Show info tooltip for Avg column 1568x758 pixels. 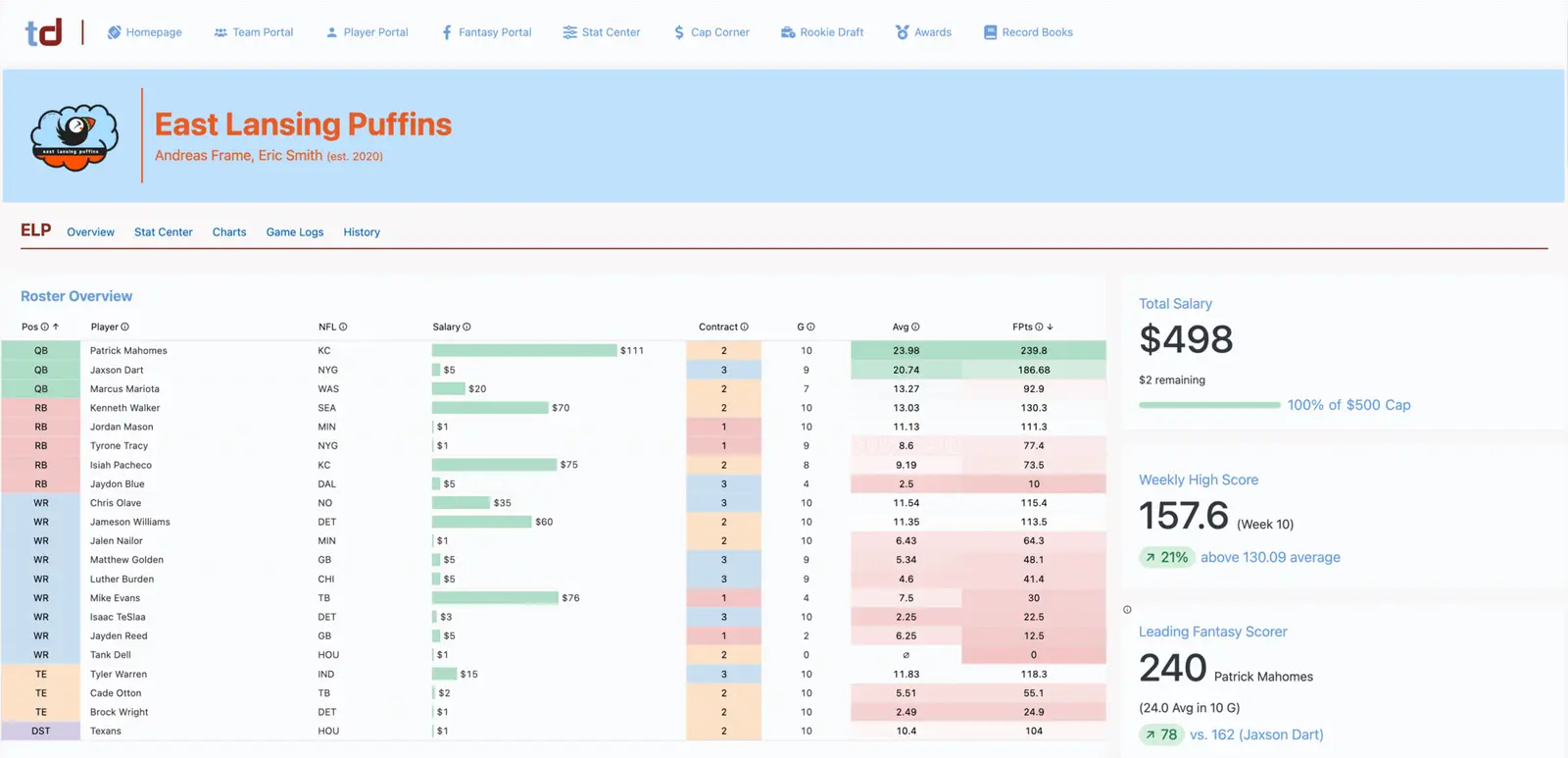[x=915, y=328]
